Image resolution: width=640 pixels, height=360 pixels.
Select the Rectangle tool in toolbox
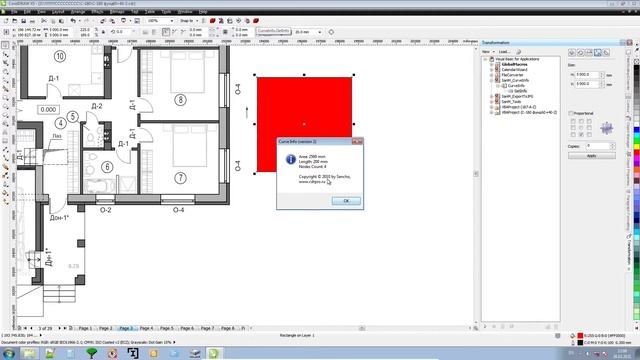coord(5,98)
